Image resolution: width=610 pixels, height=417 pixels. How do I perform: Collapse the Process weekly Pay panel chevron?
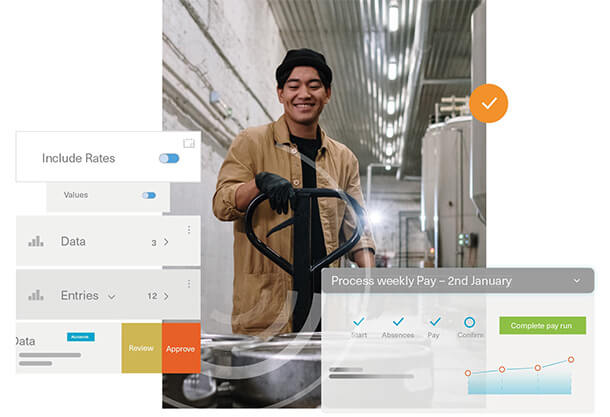577,280
